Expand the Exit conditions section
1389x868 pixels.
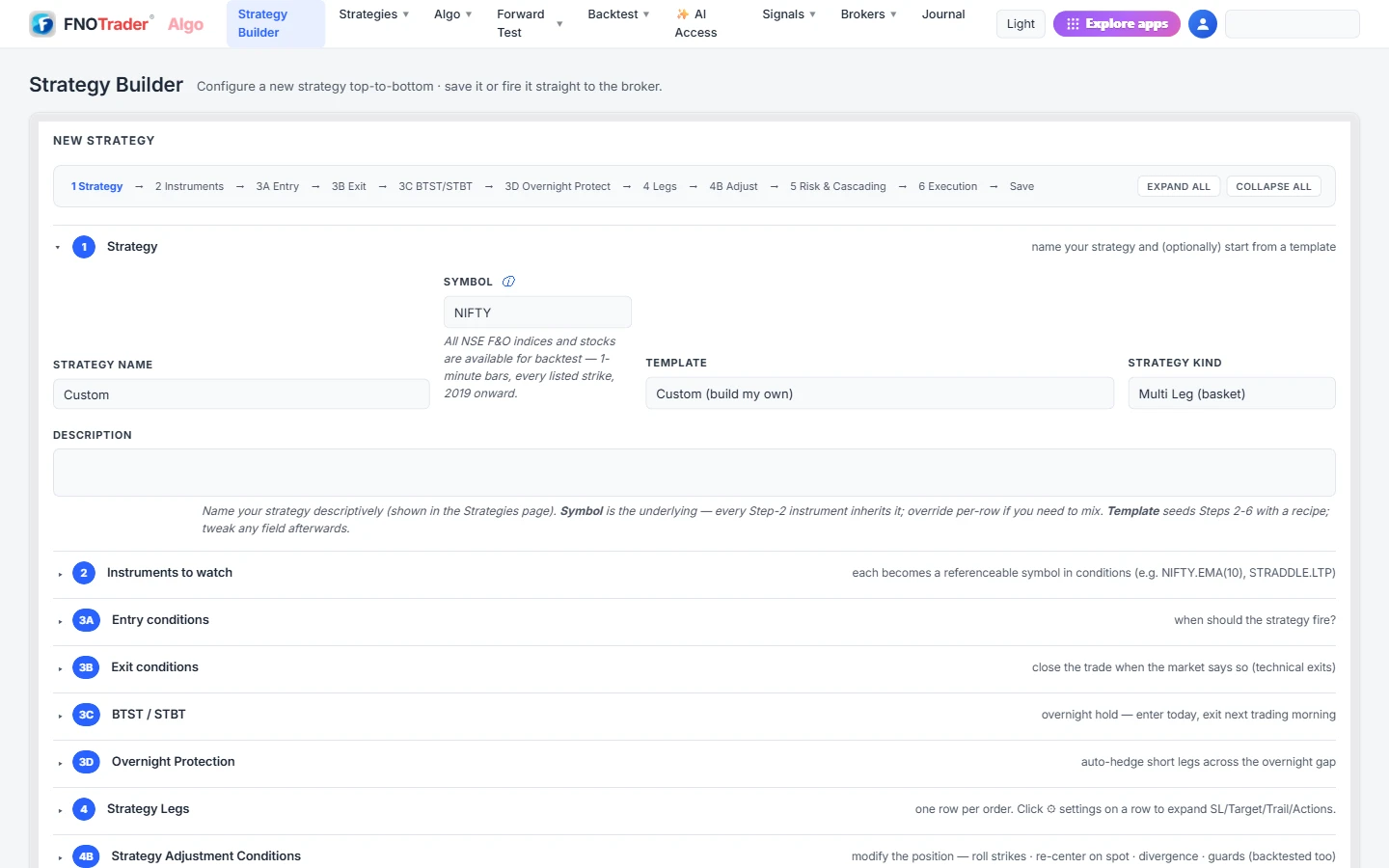pyautogui.click(x=60, y=668)
